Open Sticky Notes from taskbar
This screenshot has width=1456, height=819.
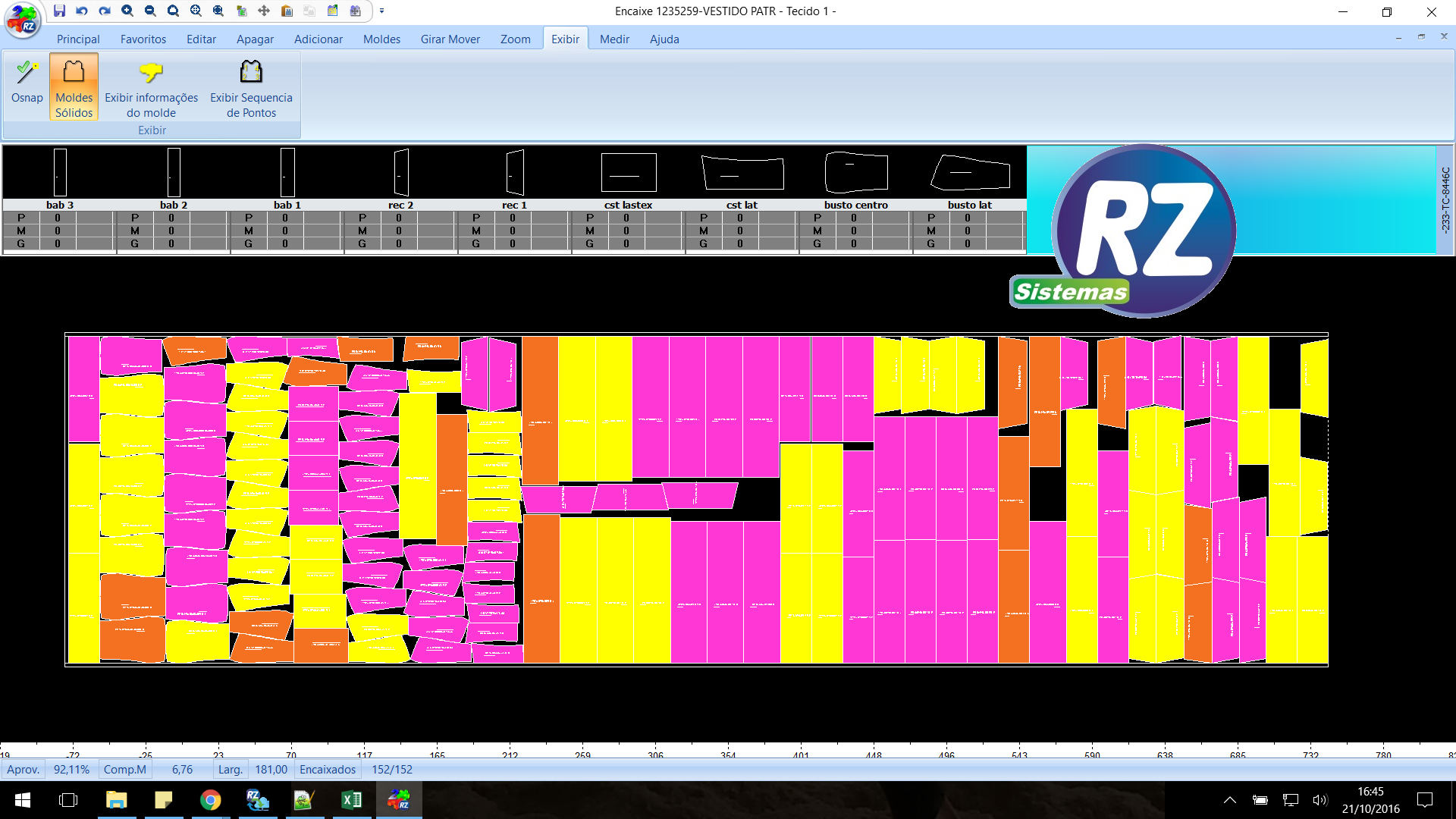click(163, 800)
